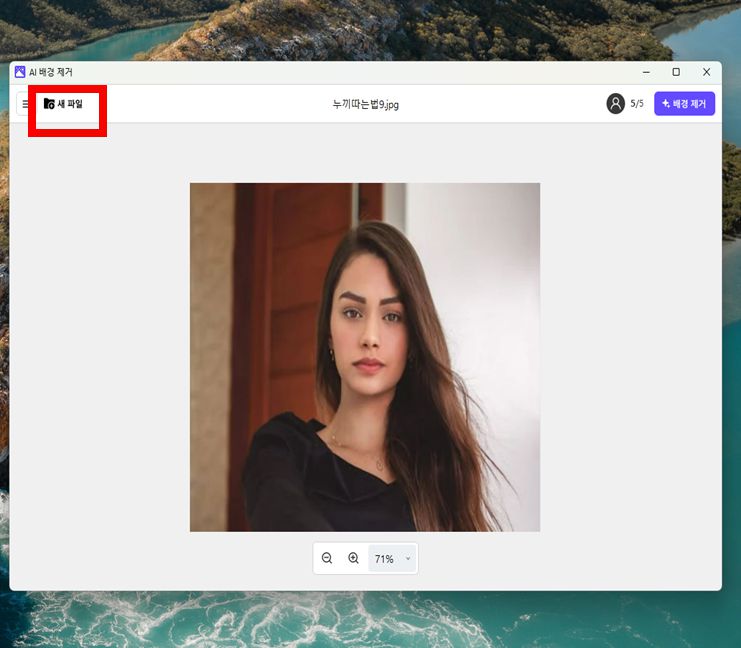The image size is (741, 648).
Task: Close the AI 배경 제거 window
Action: click(707, 72)
